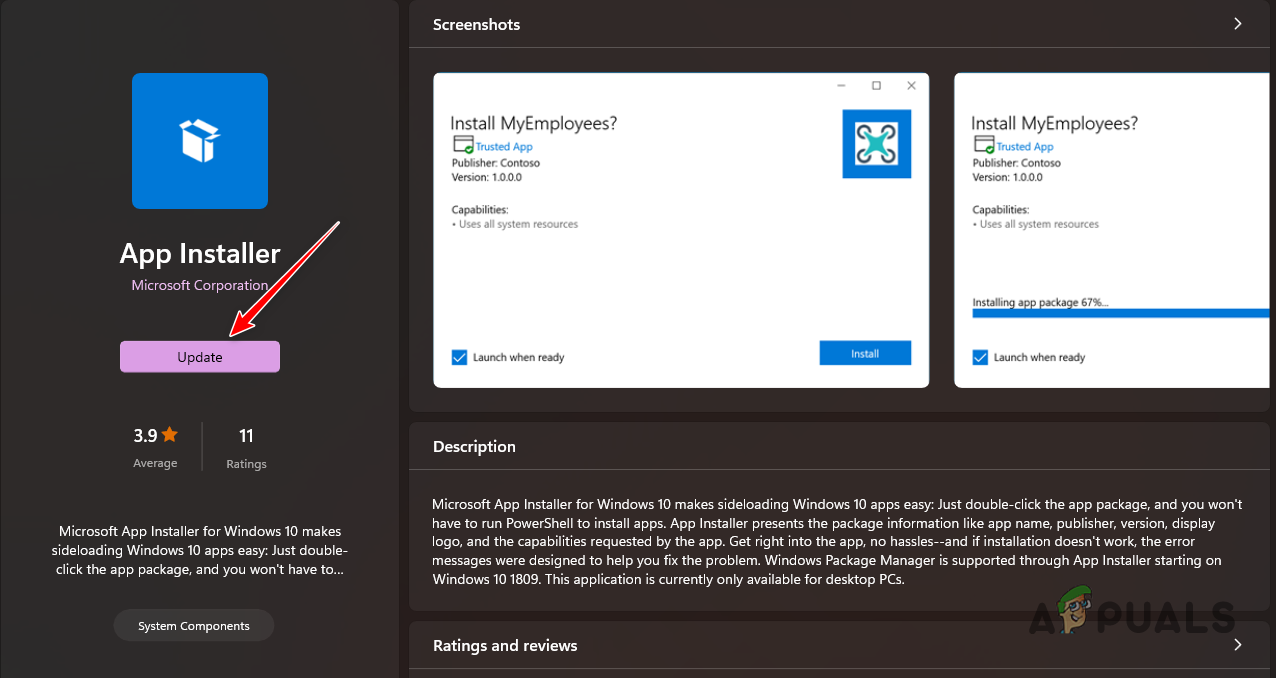Viewport: 1276px width, 678px height.
Task: Click the Microsoft Corporation publisher link
Action: (199, 285)
